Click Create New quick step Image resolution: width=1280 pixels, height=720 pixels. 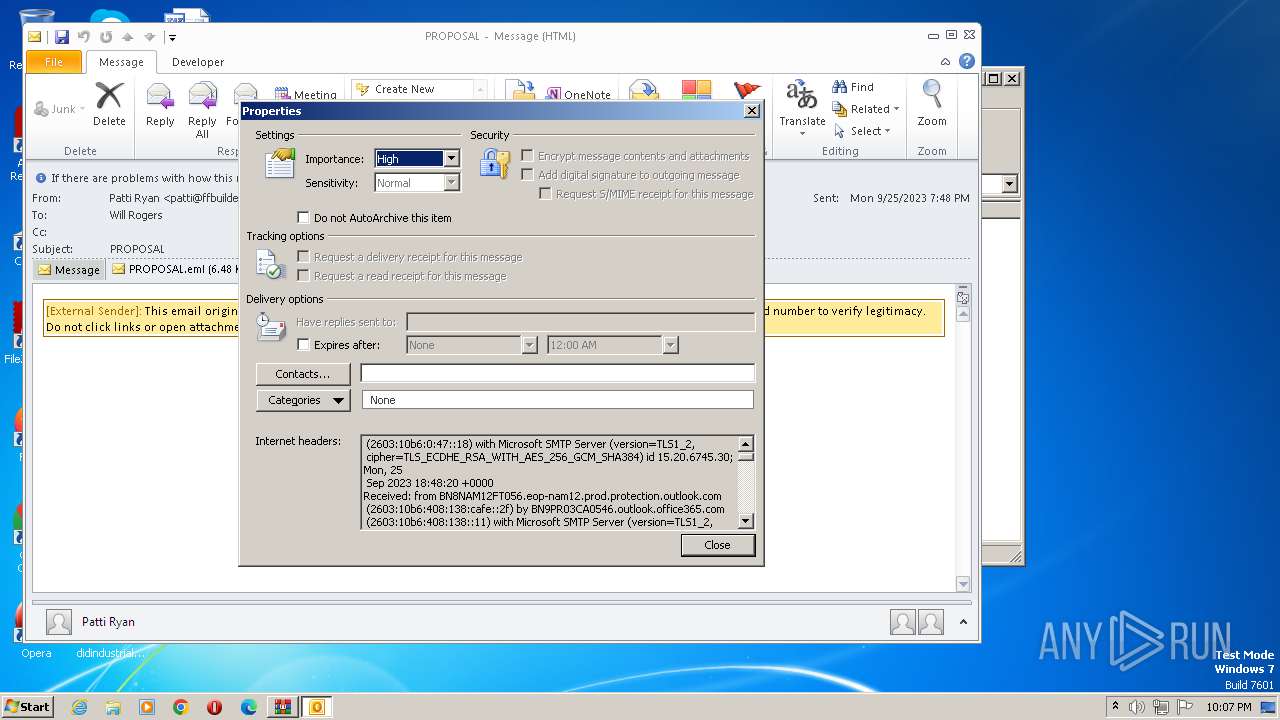coord(404,89)
